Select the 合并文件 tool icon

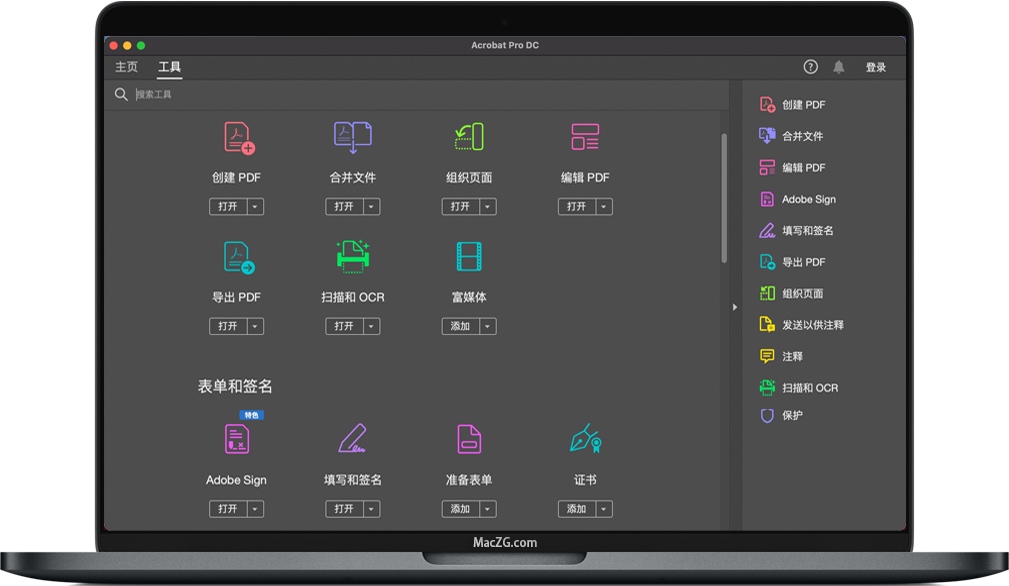tap(352, 138)
